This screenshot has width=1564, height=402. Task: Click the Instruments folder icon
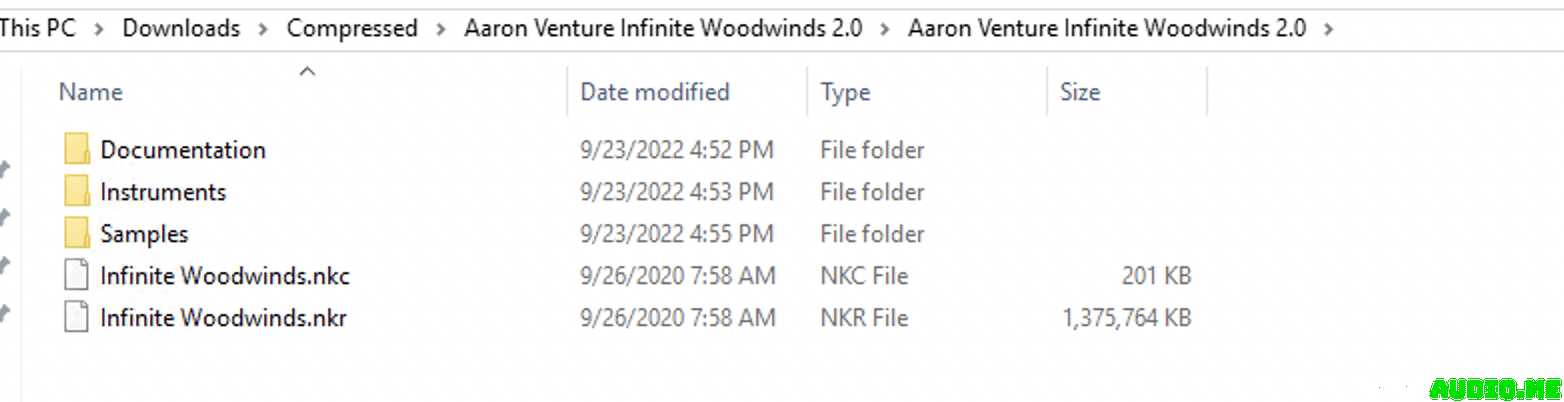(77, 192)
